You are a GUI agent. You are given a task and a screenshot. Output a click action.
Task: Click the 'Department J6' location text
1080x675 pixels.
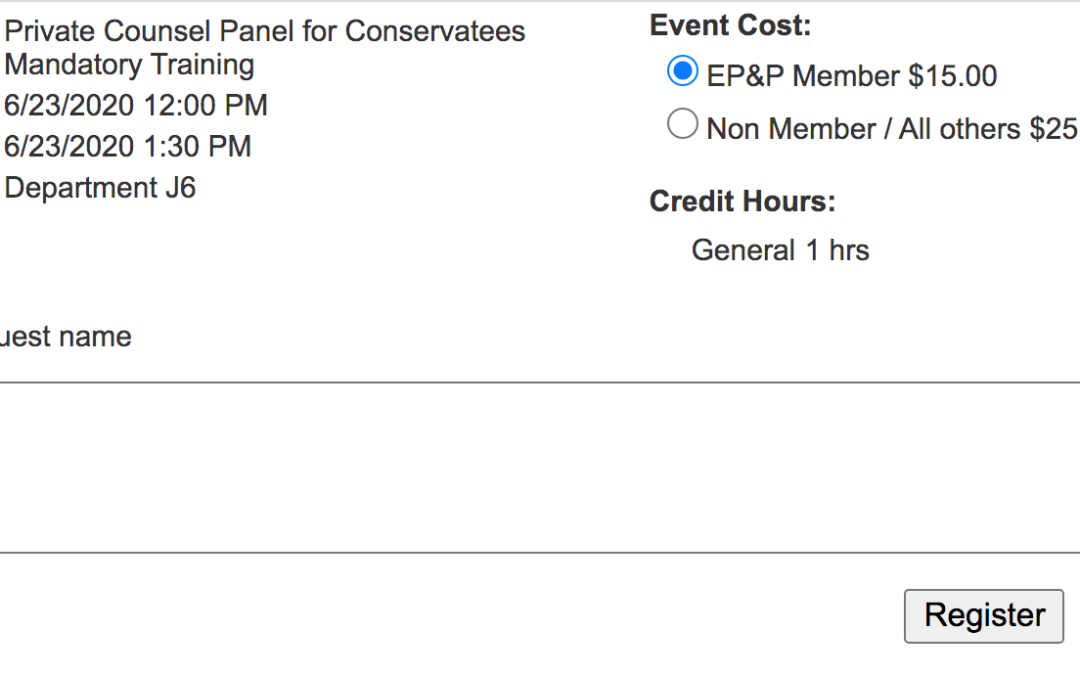[100, 188]
